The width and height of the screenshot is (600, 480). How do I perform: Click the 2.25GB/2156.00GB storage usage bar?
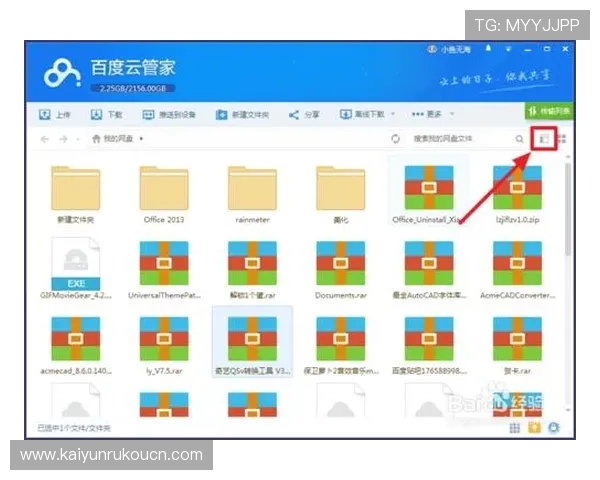point(132,88)
